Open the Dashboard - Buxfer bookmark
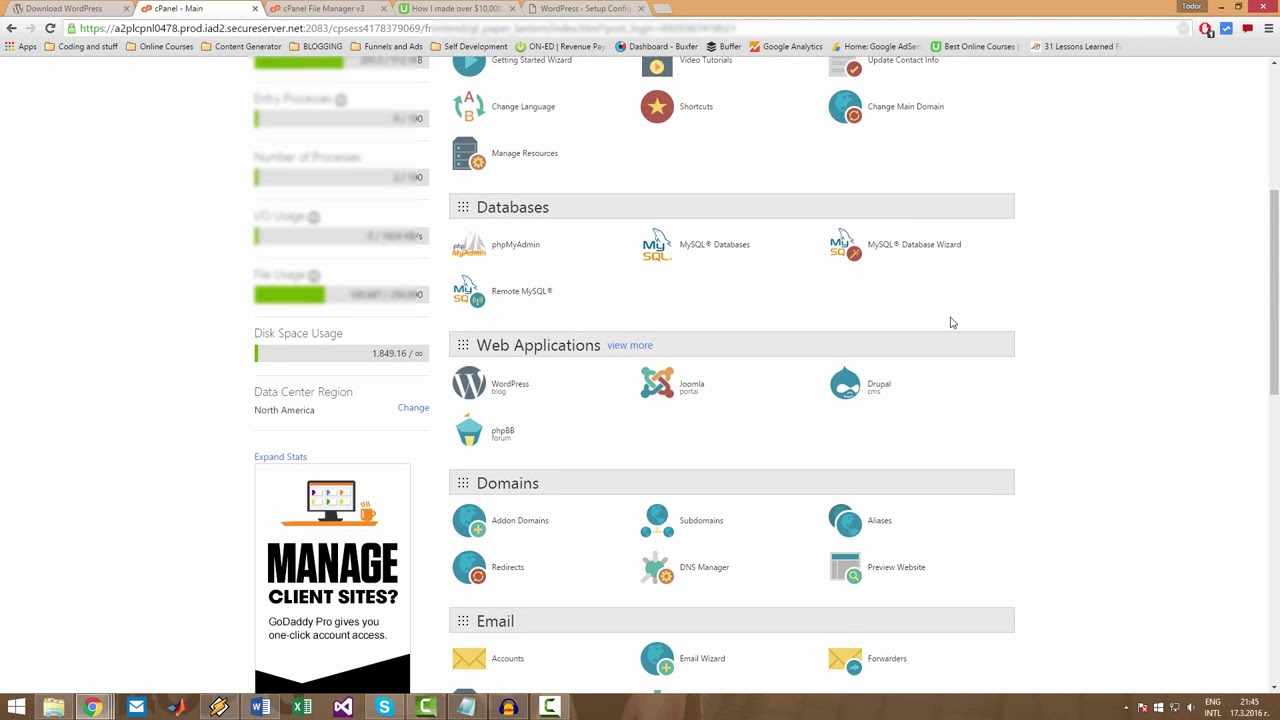 click(656, 46)
